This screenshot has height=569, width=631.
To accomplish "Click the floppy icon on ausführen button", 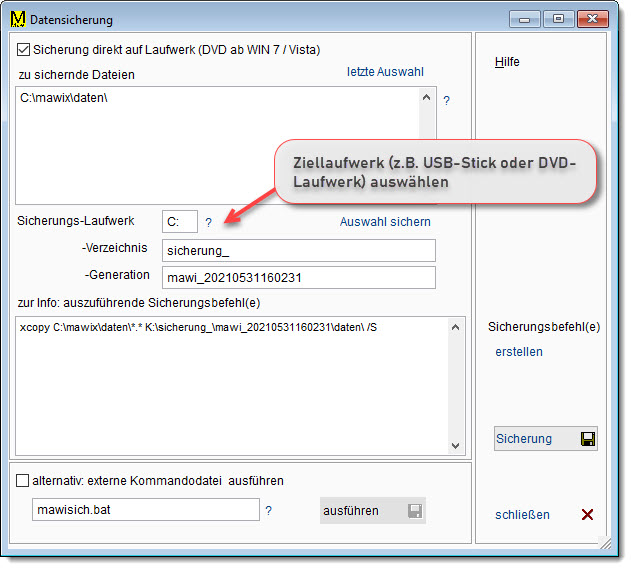I will click(x=414, y=511).
